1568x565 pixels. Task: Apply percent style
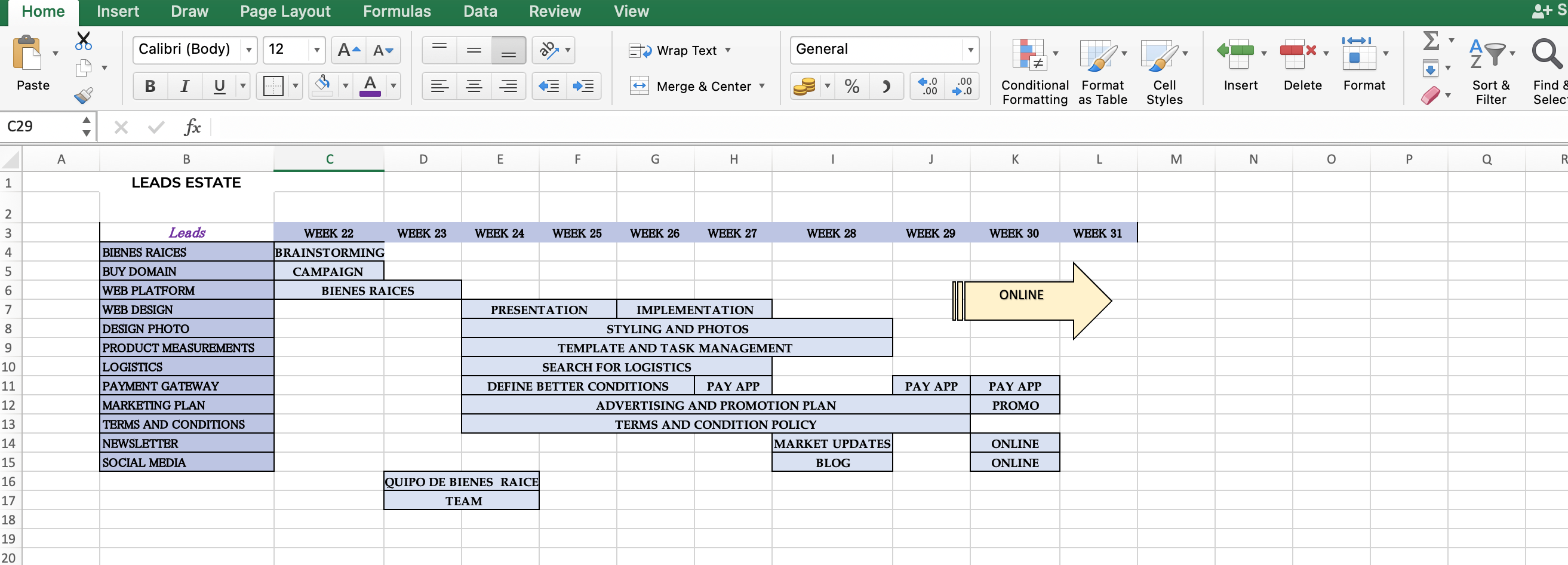click(x=851, y=87)
